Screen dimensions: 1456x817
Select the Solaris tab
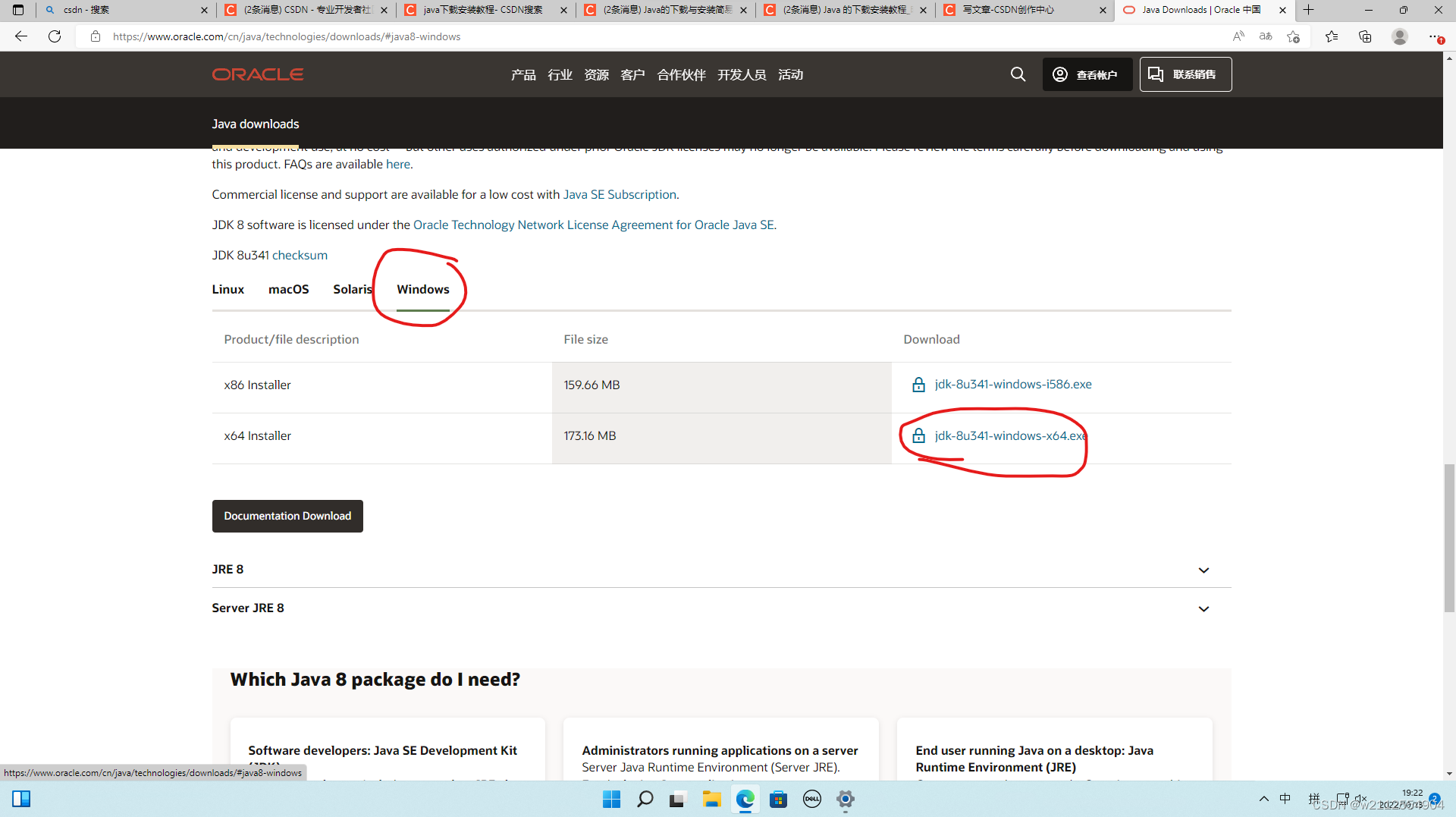[353, 289]
